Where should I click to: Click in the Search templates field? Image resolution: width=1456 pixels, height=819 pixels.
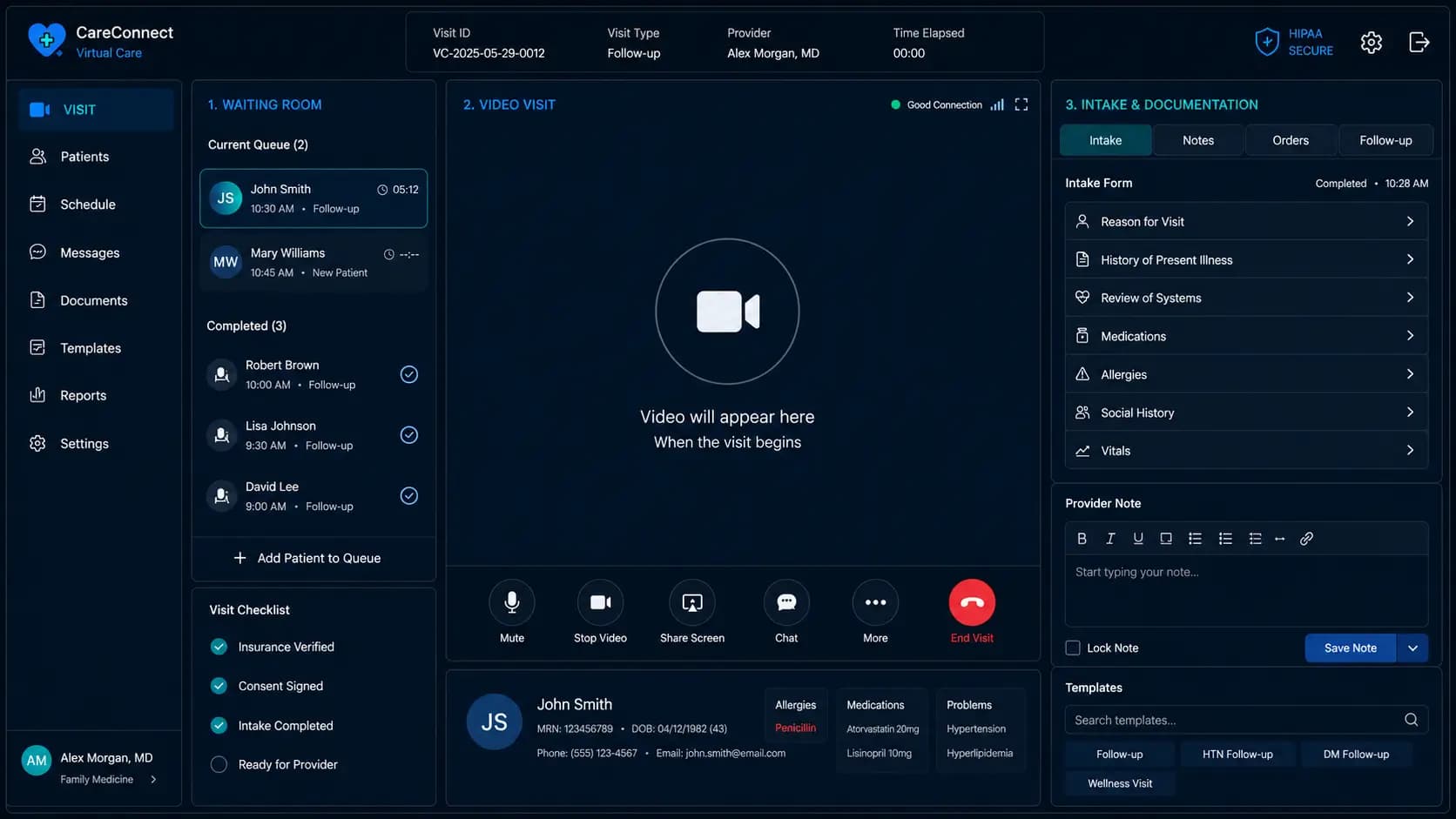(x=1246, y=720)
